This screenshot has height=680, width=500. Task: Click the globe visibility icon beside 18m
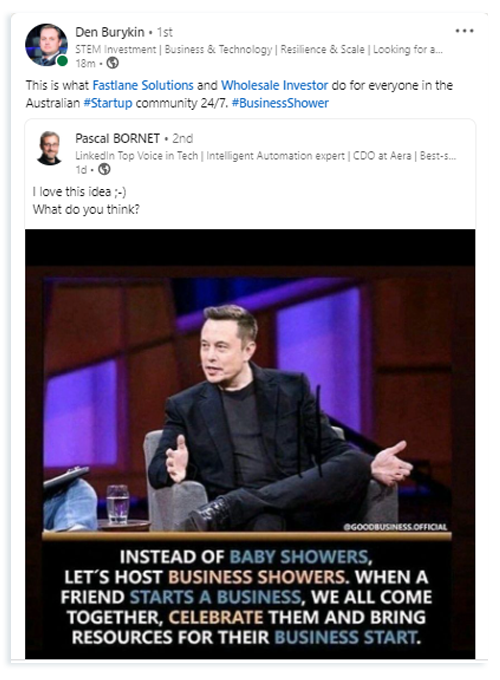click(x=112, y=63)
